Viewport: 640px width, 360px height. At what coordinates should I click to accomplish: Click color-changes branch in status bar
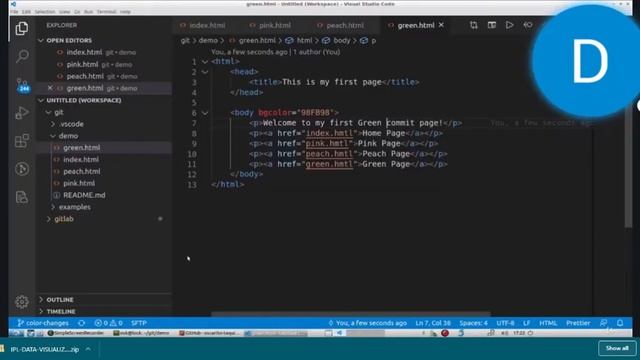coord(43,323)
